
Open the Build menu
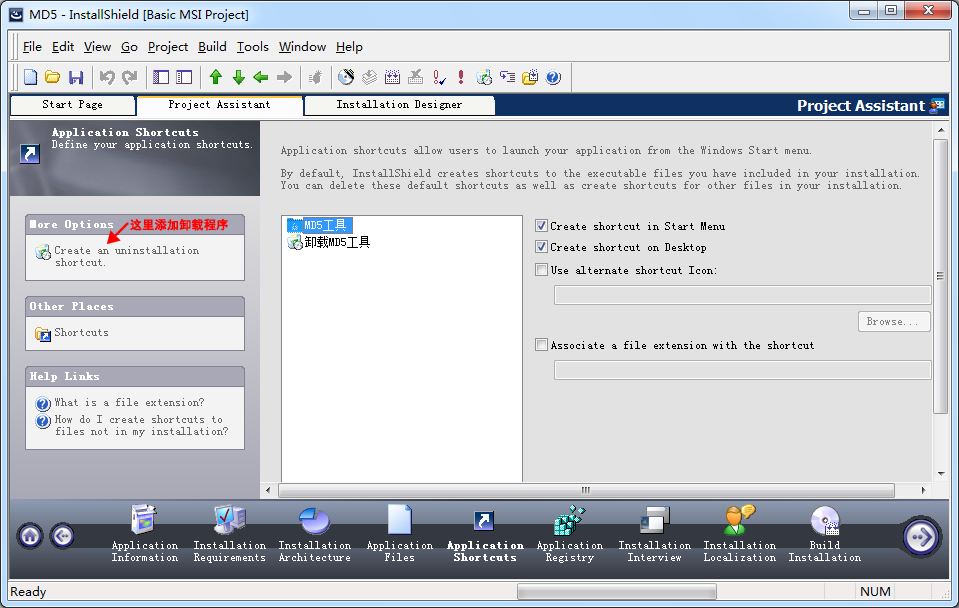pos(212,47)
